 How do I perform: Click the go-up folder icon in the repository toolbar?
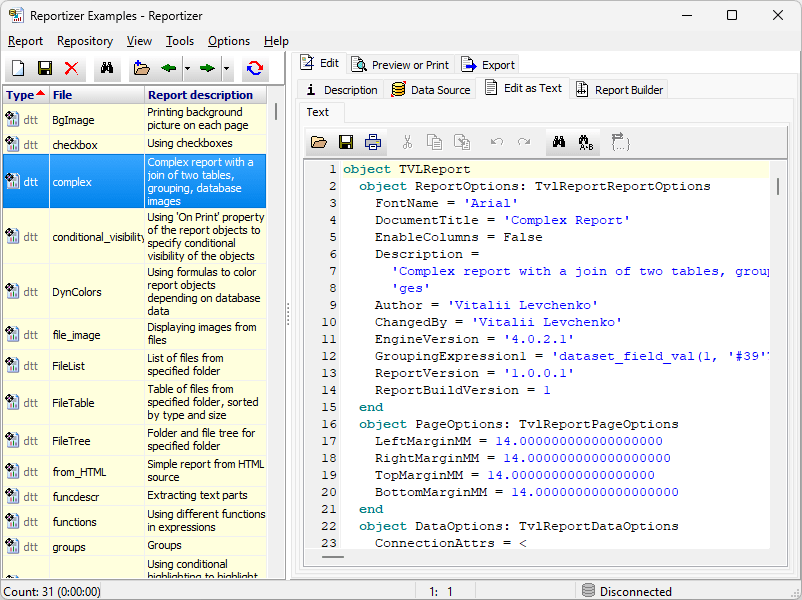(x=141, y=68)
